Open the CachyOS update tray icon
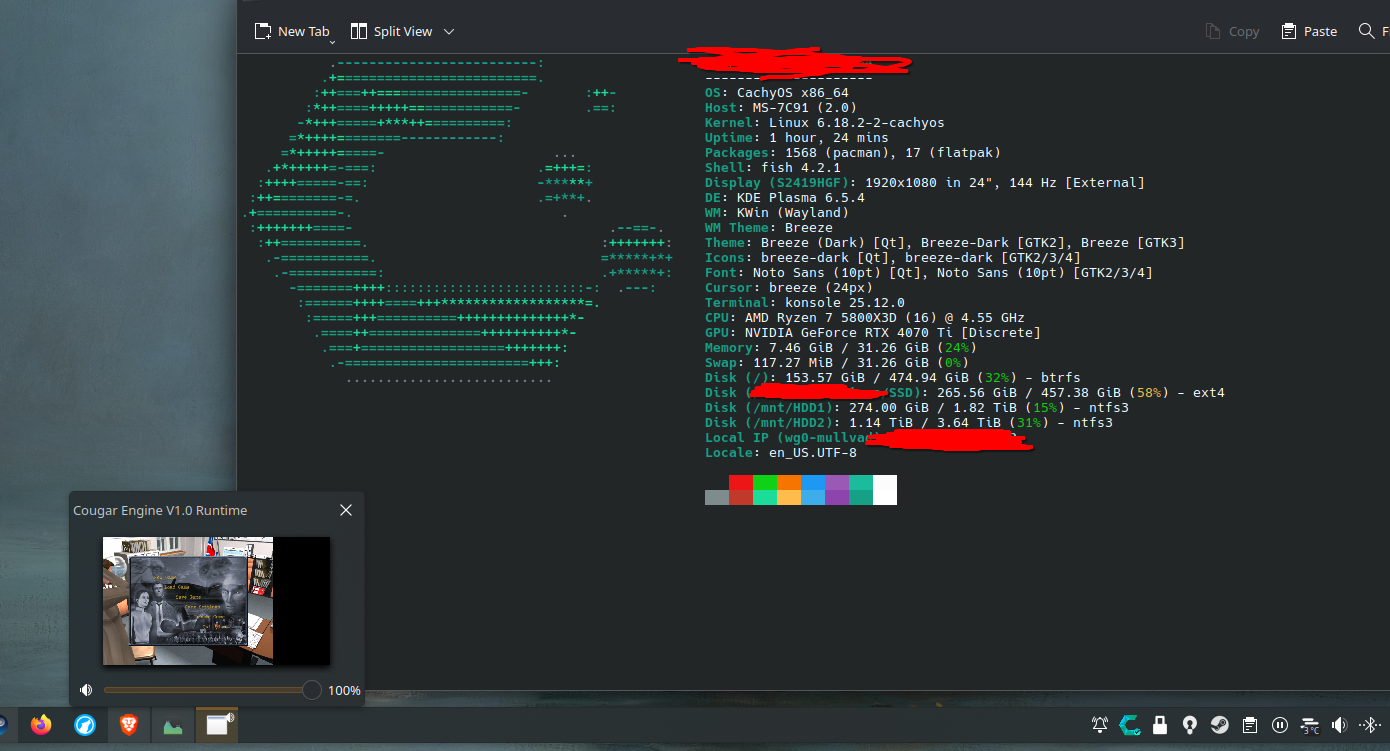This screenshot has height=751, width=1390. click(x=1130, y=725)
